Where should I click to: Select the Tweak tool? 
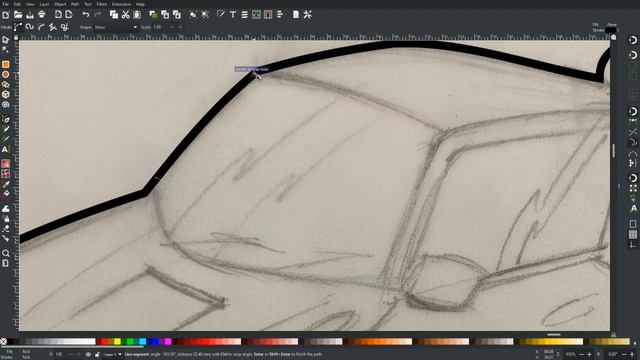pos(5,209)
